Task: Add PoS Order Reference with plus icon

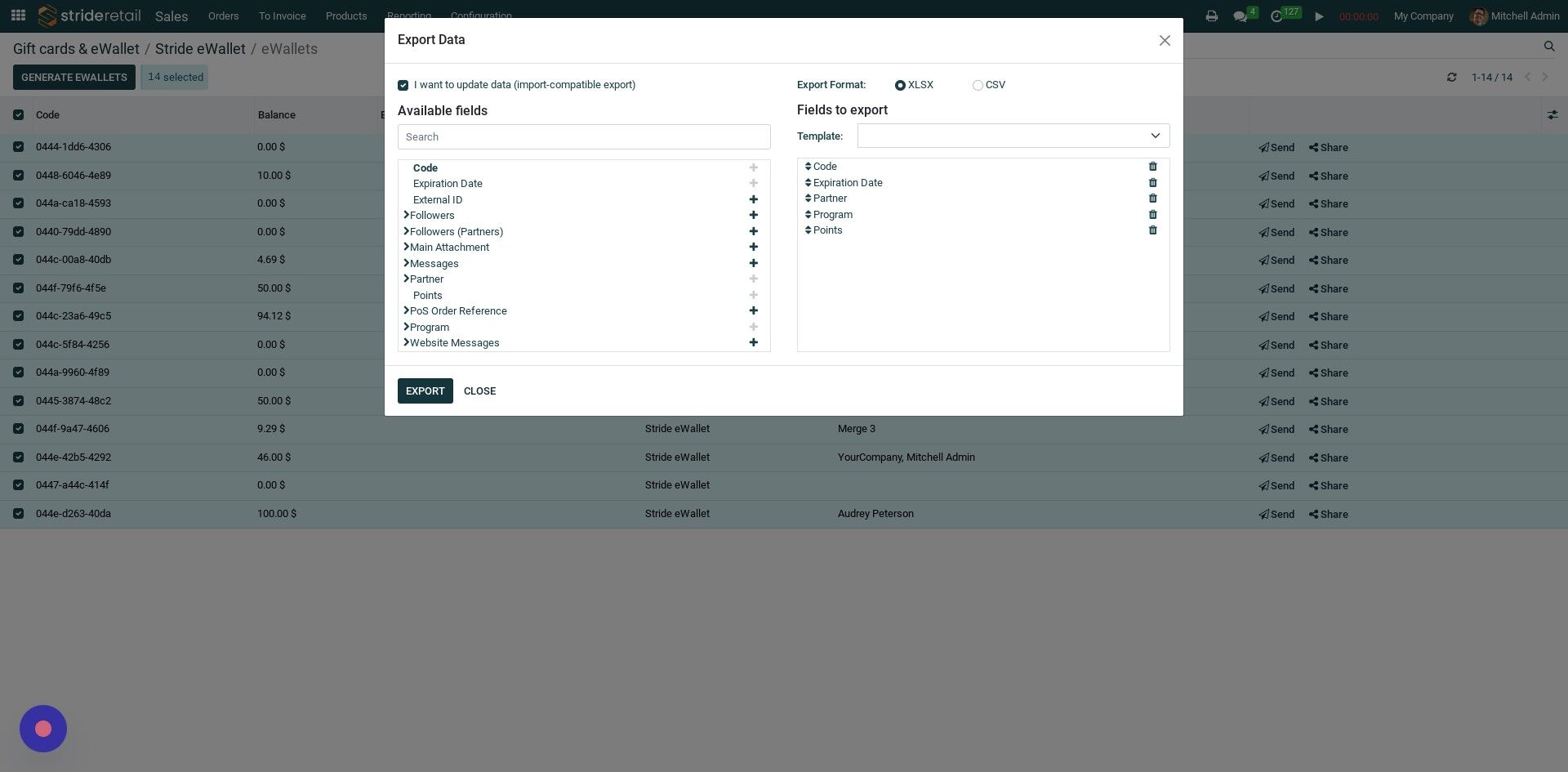Action: pos(753,311)
